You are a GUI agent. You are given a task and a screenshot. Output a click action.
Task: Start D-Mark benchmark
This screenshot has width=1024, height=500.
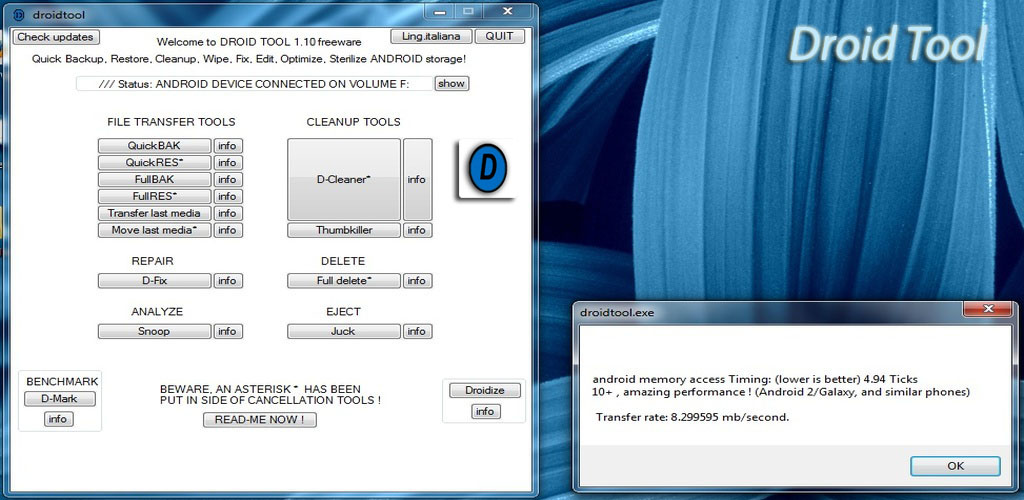coord(59,399)
